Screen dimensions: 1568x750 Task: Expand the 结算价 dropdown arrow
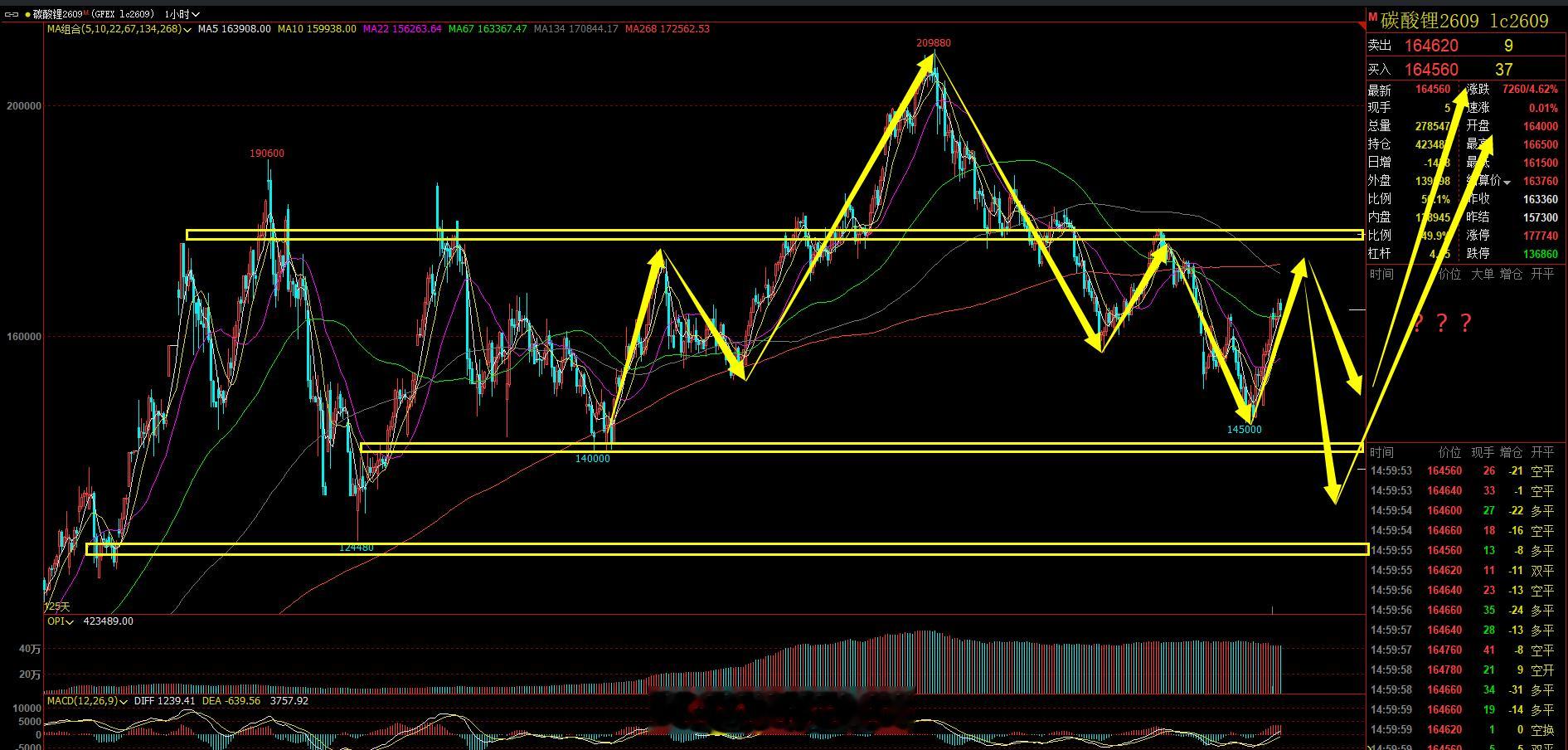coord(1507,182)
